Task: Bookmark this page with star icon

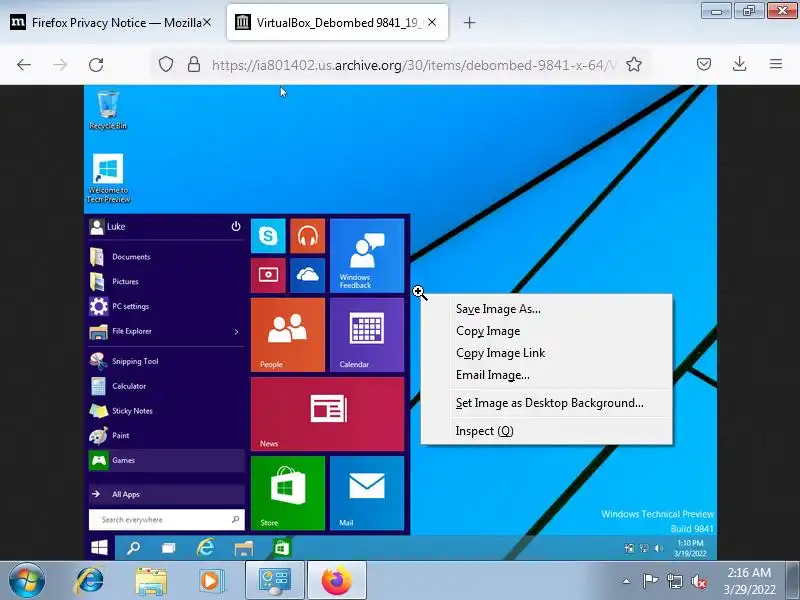Action: 634,64
